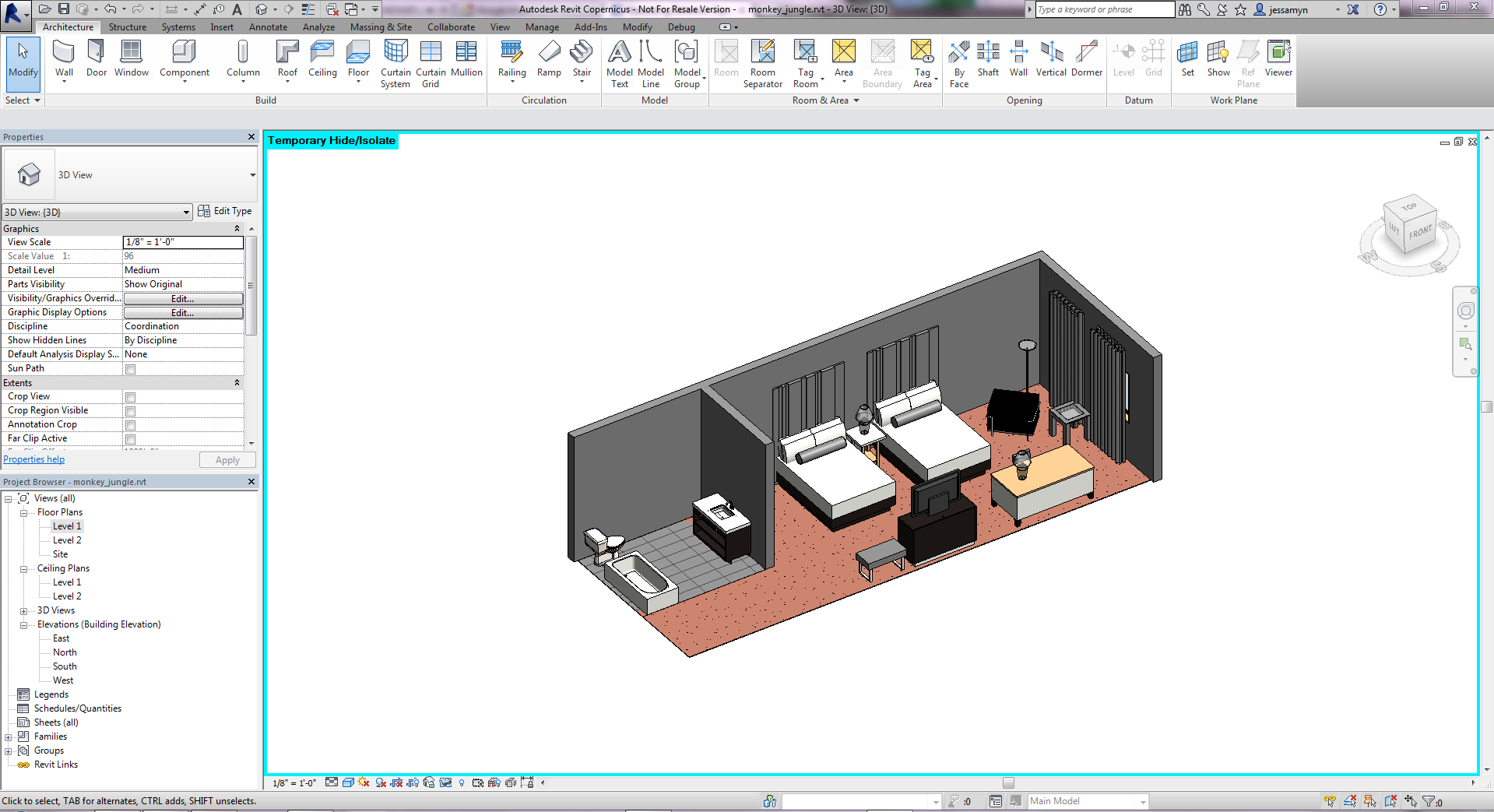
Task: Choose the Area tool
Action: 844,60
